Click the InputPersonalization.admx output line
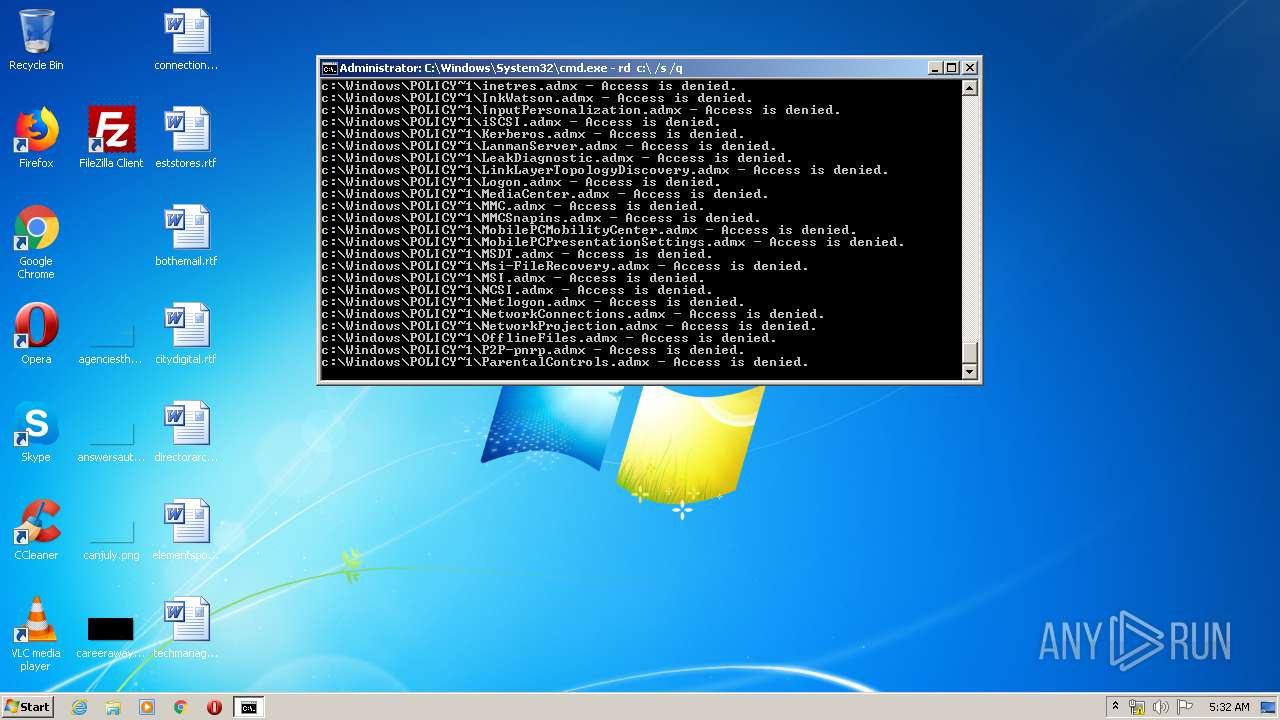The image size is (1280, 720). pos(581,110)
